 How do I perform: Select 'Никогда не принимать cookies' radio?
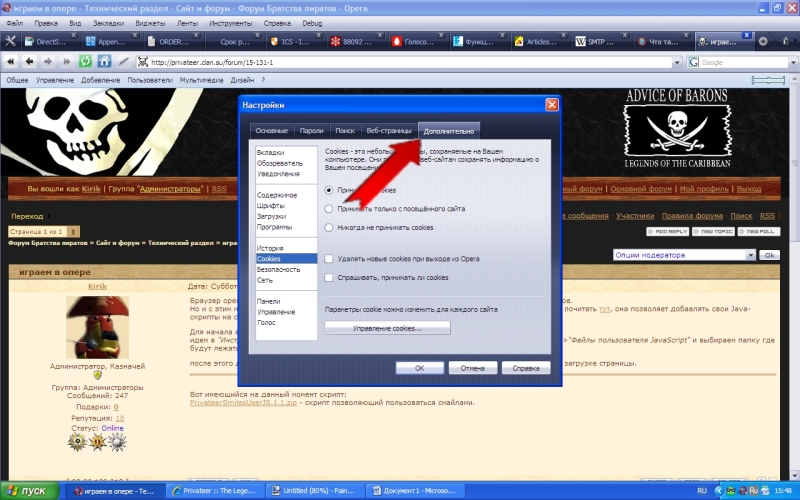[x=329, y=228]
